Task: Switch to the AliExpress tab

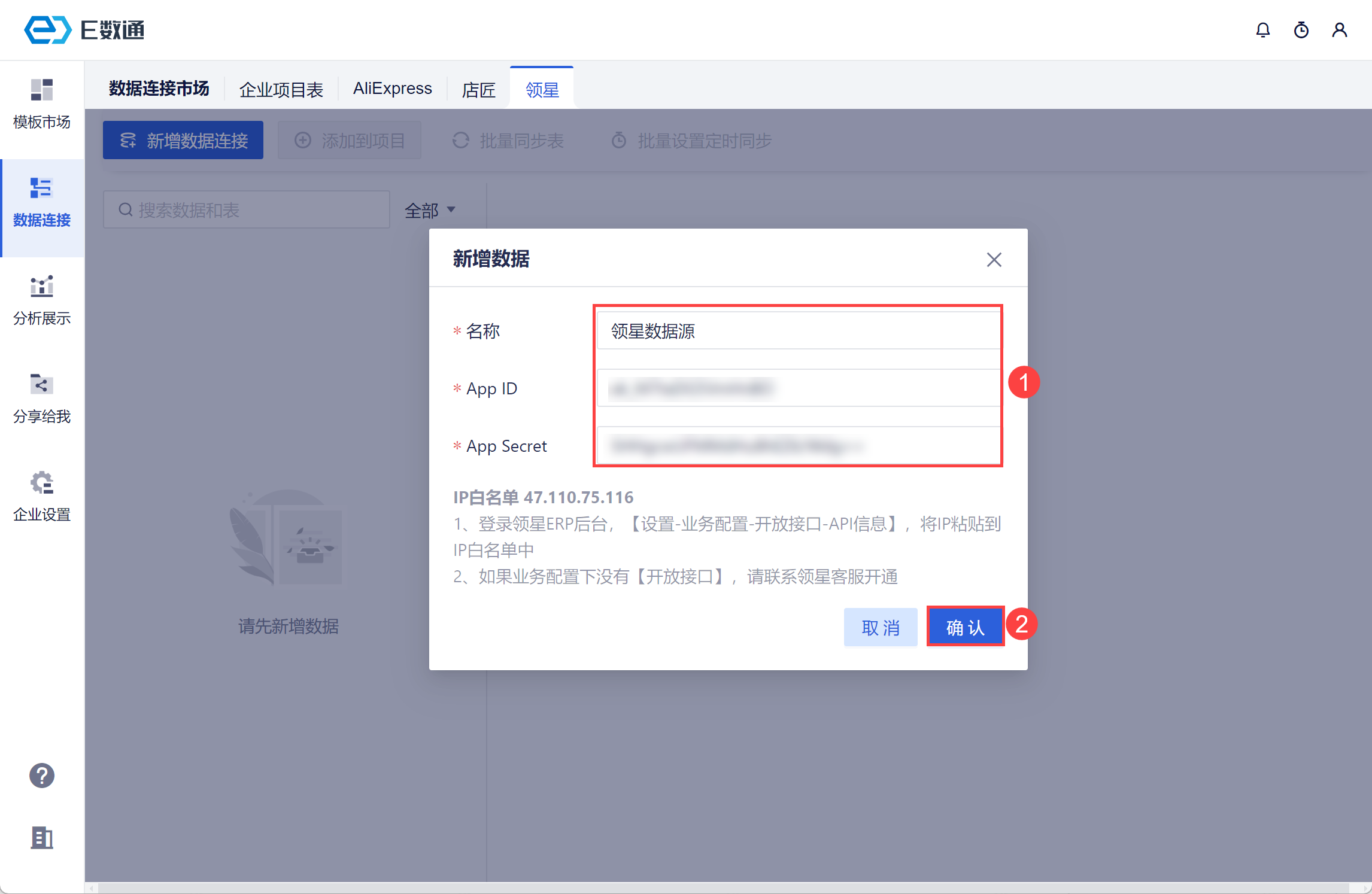Action: click(392, 89)
